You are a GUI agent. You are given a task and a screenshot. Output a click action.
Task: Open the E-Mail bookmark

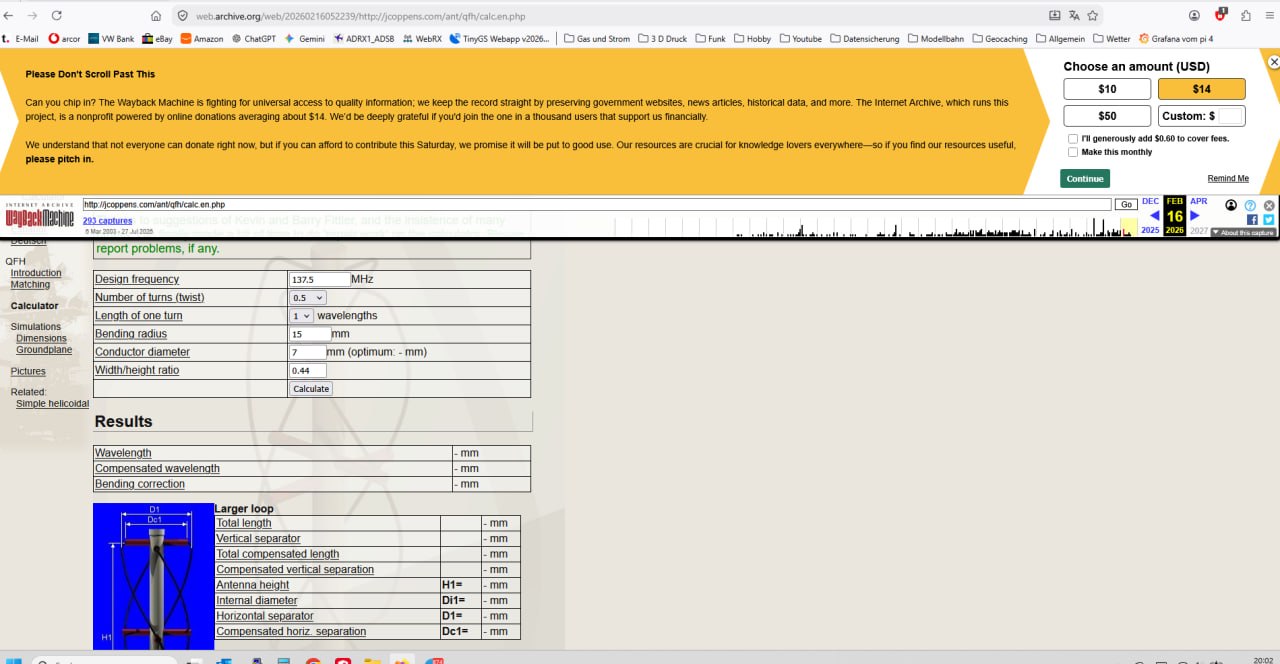coord(20,39)
